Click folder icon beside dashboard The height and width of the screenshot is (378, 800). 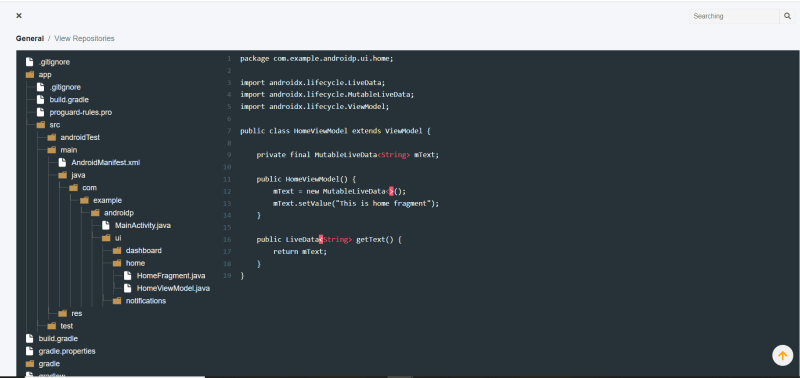(117, 250)
